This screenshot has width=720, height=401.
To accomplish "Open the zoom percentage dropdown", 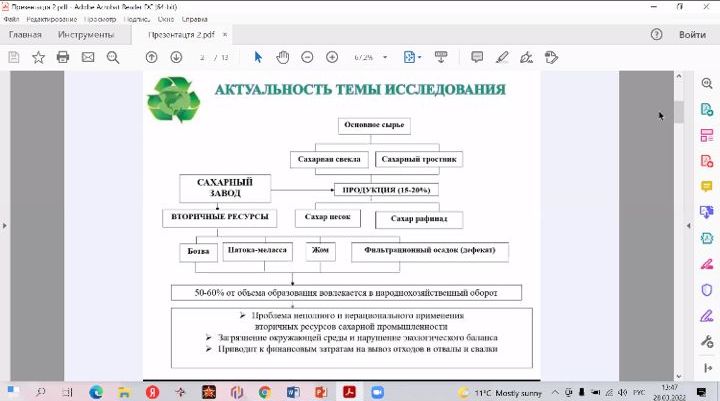I will pyautogui.click(x=385, y=57).
